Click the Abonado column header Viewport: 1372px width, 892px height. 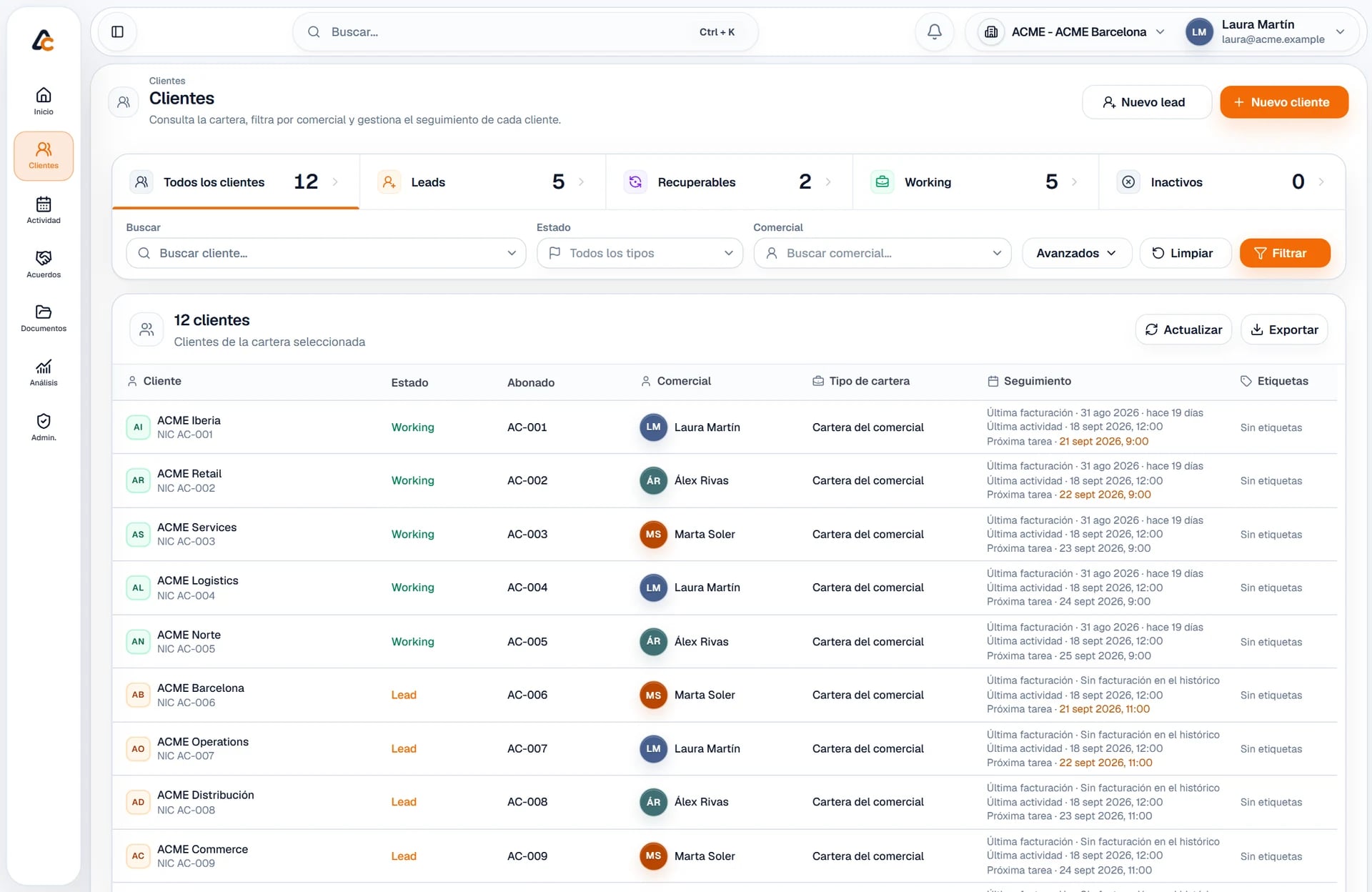(x=531, y=382)
